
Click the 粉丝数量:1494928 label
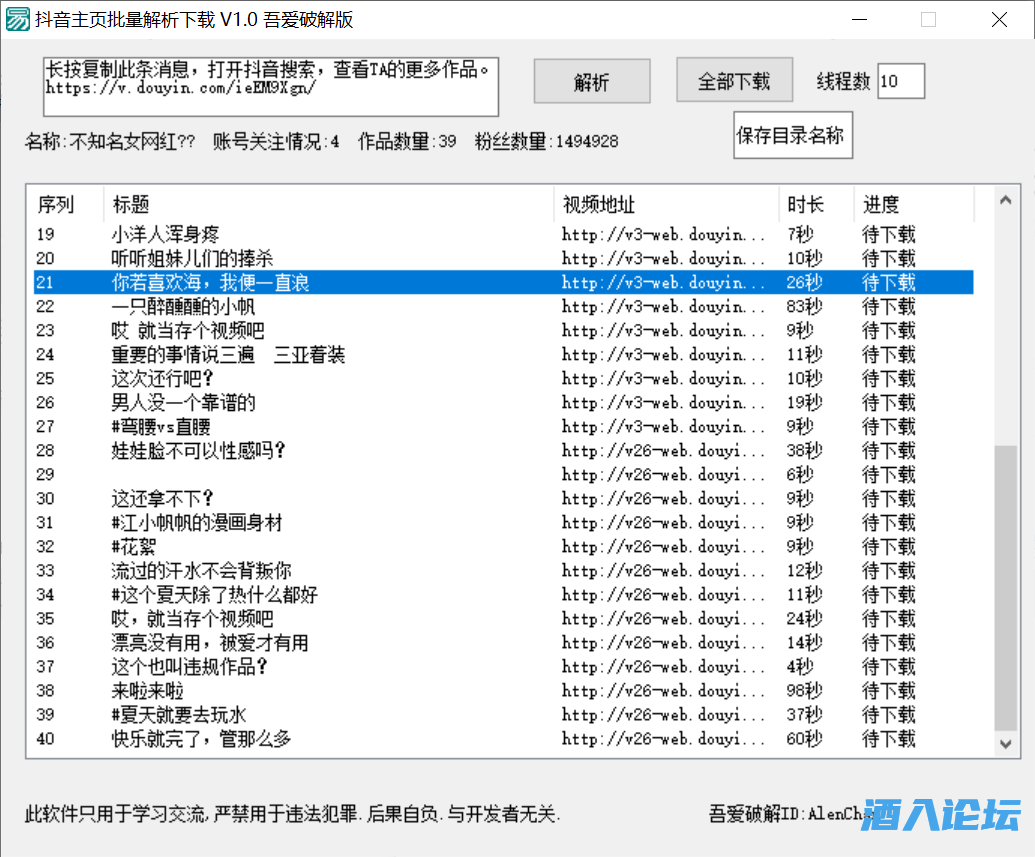(547, 141)
